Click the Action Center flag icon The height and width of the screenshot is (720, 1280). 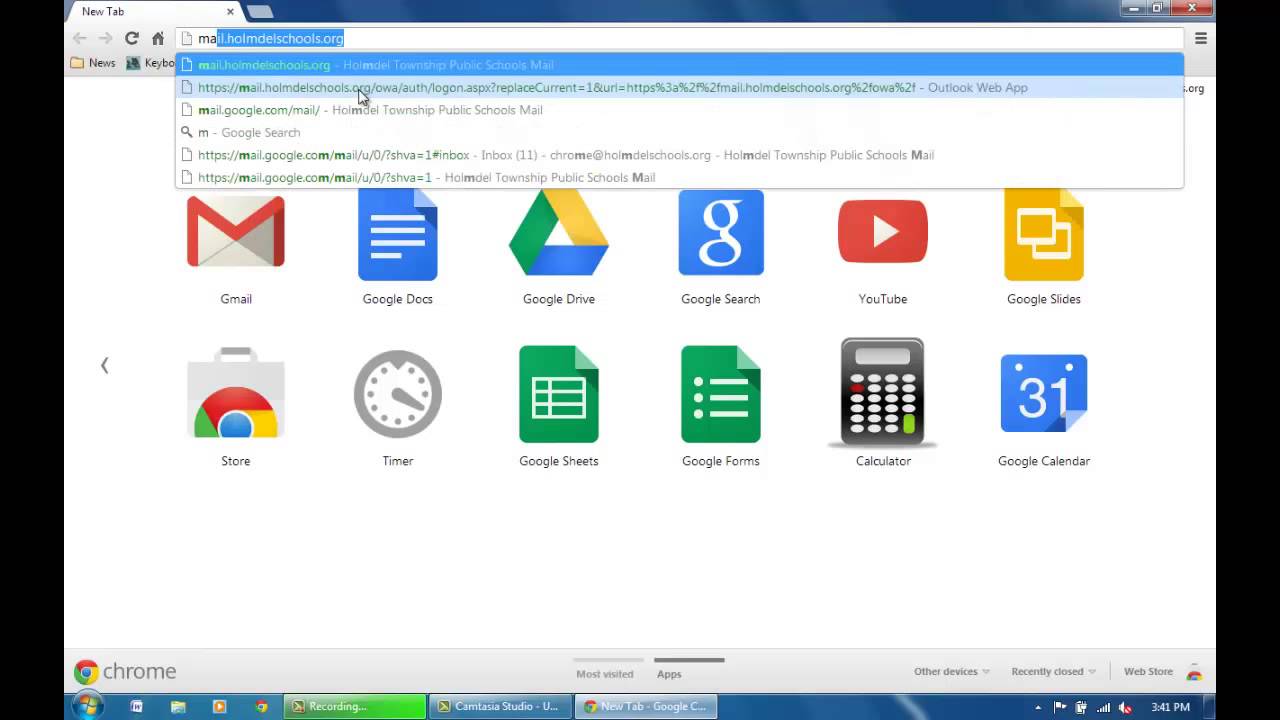[x=1060, y=707]
